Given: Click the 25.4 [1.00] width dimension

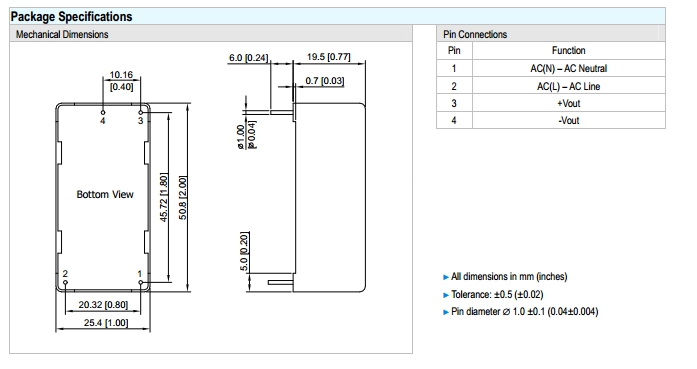Looking at the screenshot, I should 106,323.
